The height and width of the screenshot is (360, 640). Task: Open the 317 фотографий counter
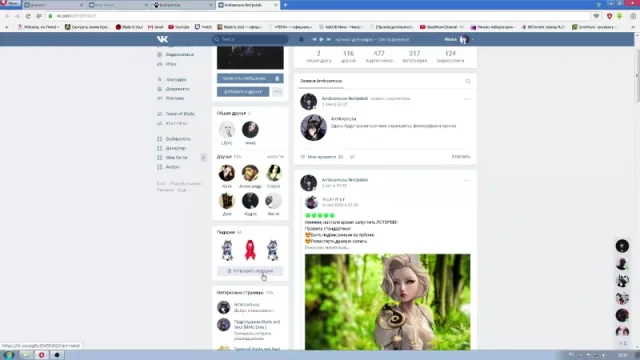(x=414, y=56)
